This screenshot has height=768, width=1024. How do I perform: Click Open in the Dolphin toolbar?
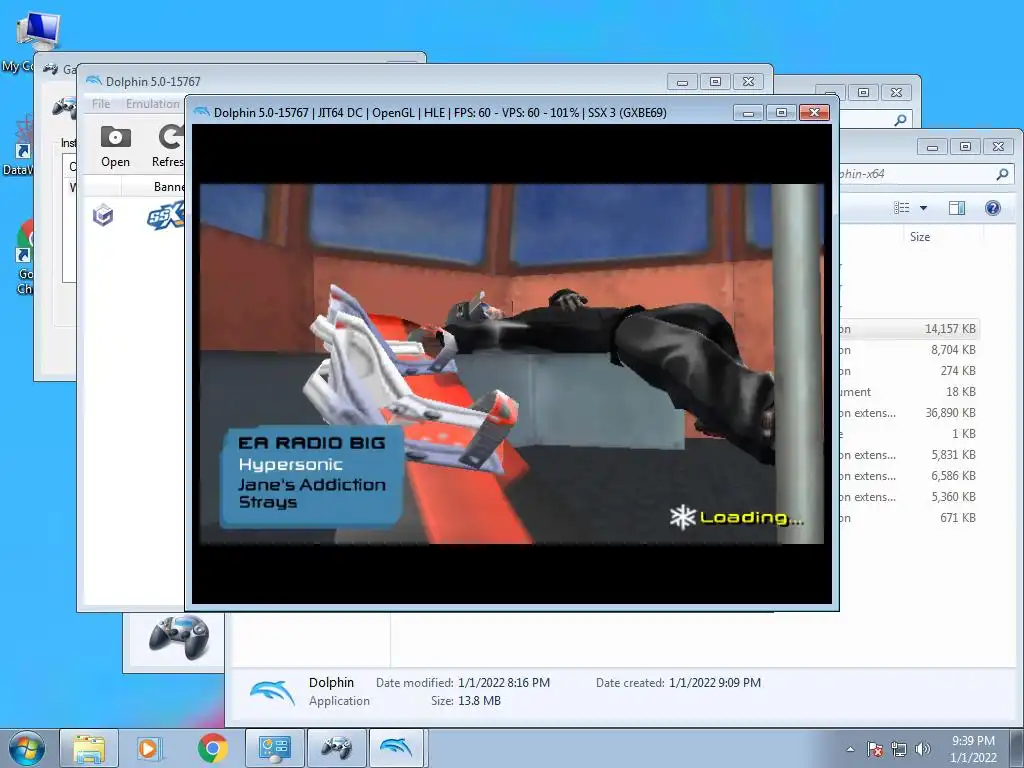[116, 147]
